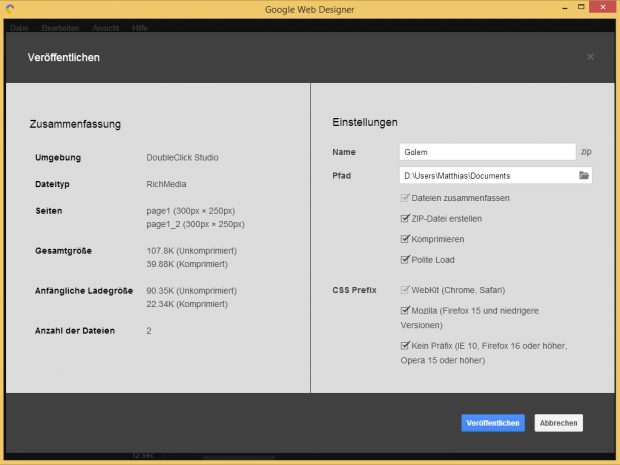Click the Name field containing Golem
Screen dimensions: 620x465
[x=486, y=152]
